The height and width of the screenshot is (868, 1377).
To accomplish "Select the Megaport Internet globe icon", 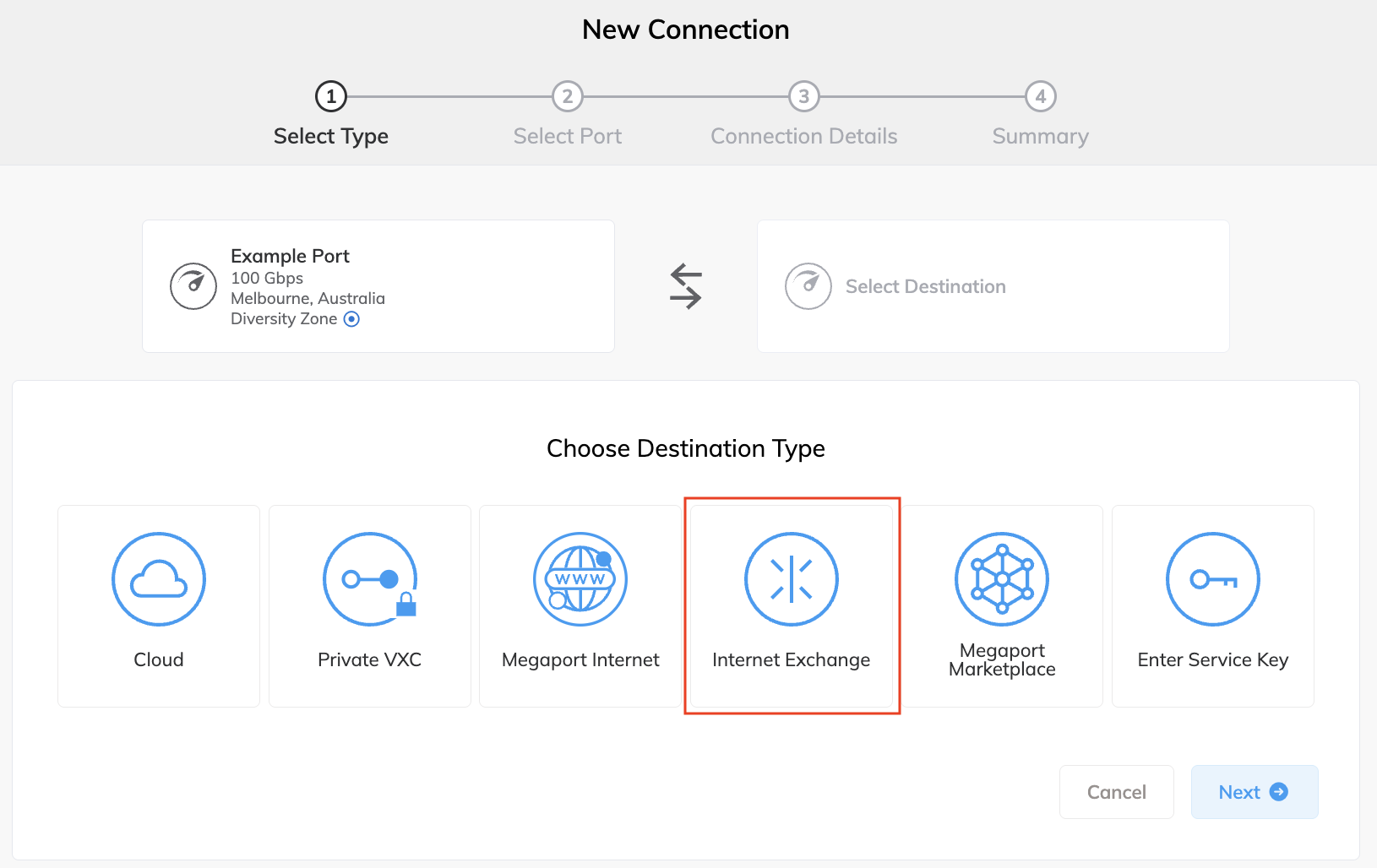I will tap(580, 579).
